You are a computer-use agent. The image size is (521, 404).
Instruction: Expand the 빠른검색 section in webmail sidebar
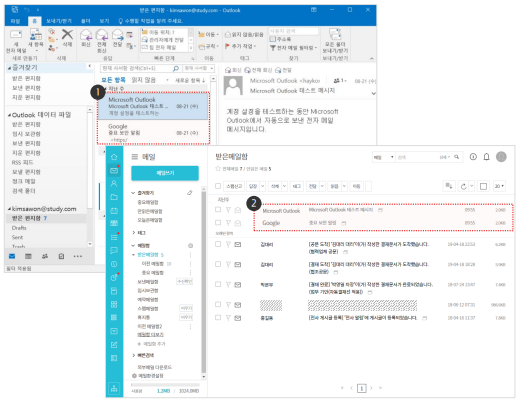point(133,355)
